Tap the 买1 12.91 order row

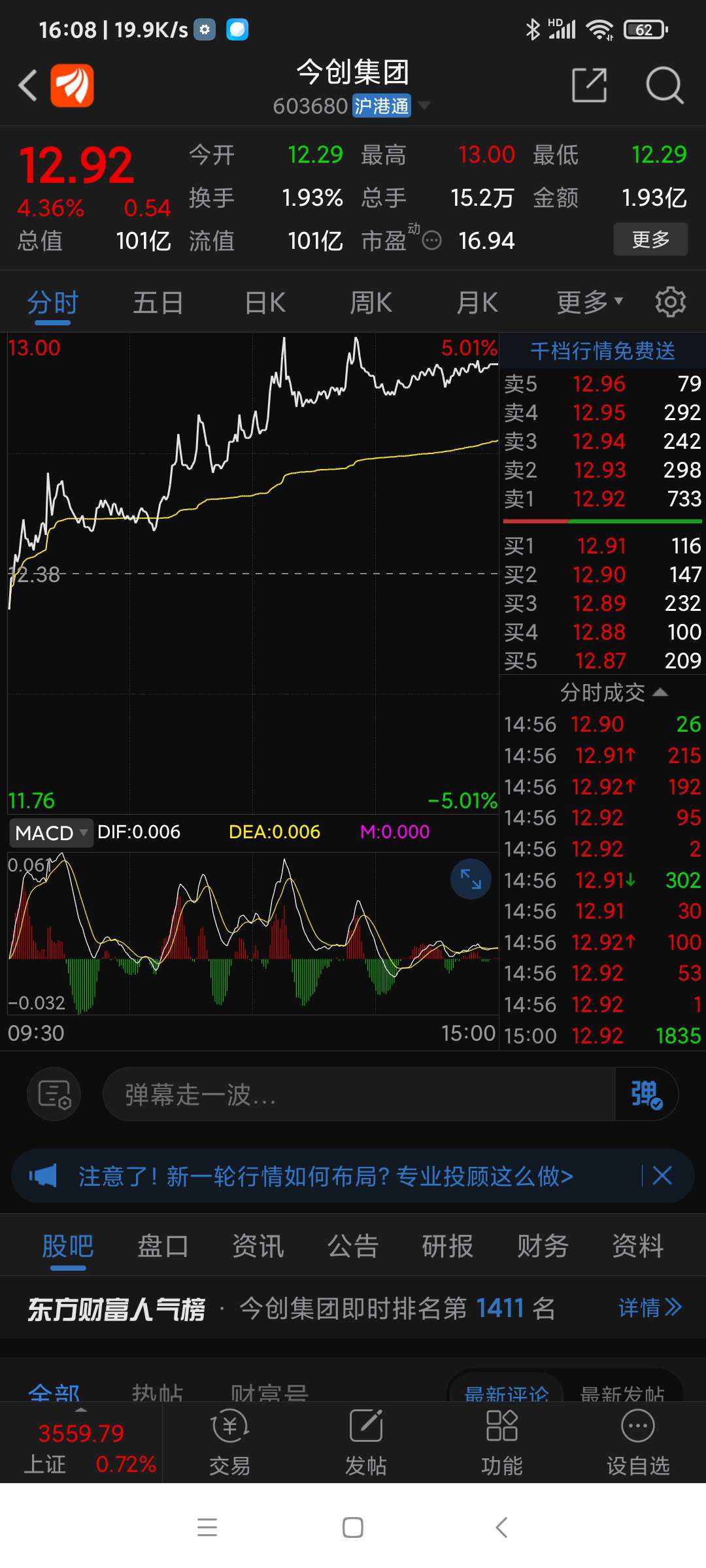click(x=602, y=546)
